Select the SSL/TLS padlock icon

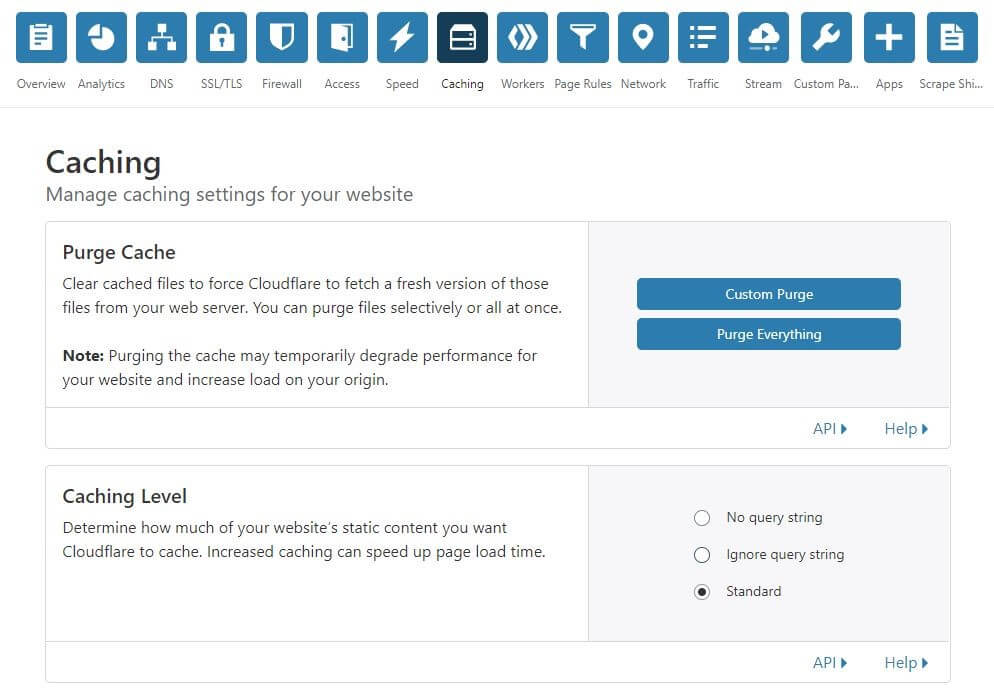click(221, 38)
